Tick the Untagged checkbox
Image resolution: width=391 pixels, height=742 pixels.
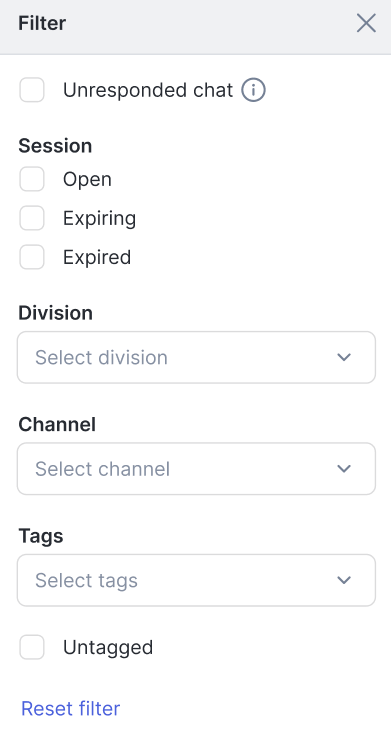32,647
